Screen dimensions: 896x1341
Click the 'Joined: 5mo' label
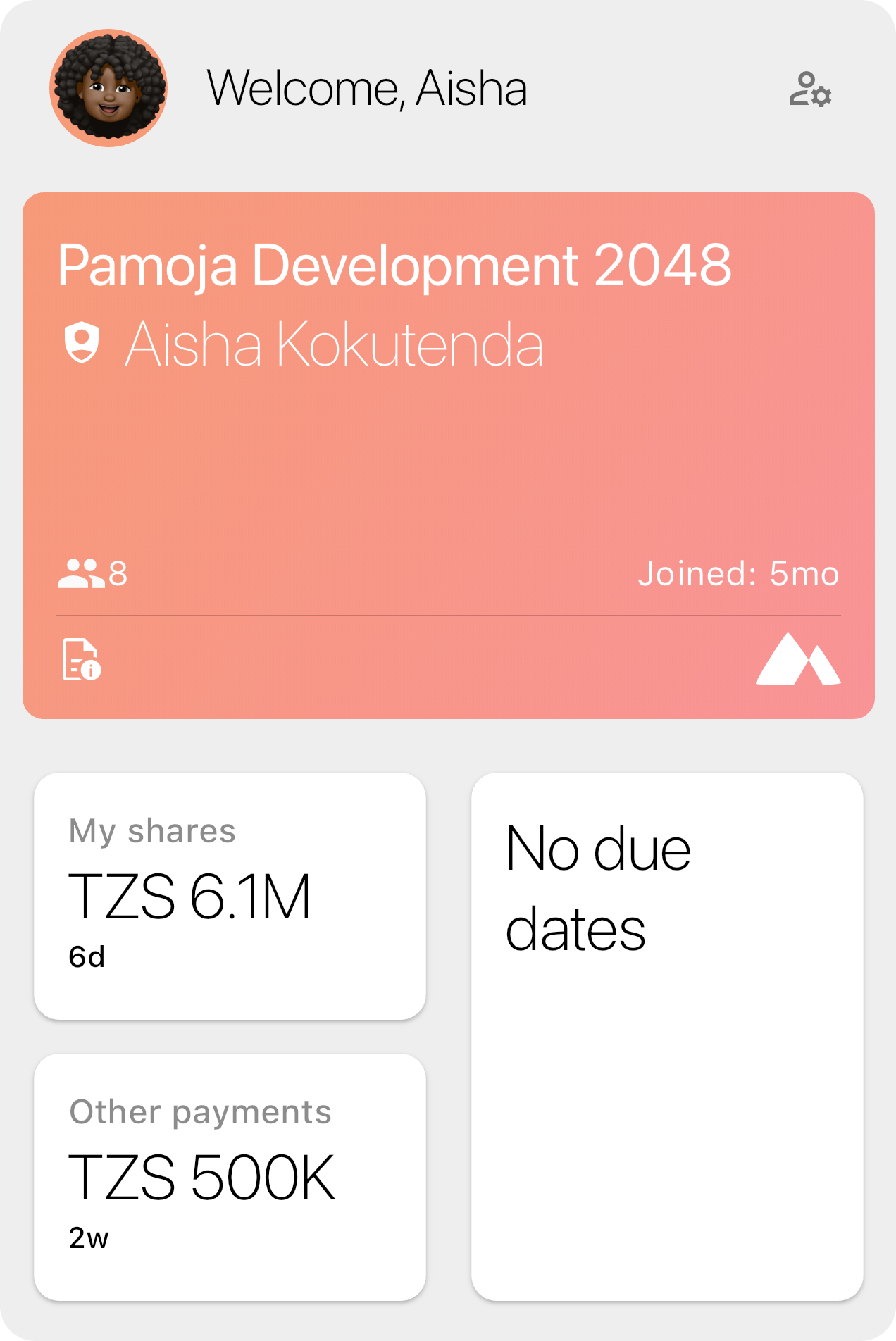click(738, 574)
